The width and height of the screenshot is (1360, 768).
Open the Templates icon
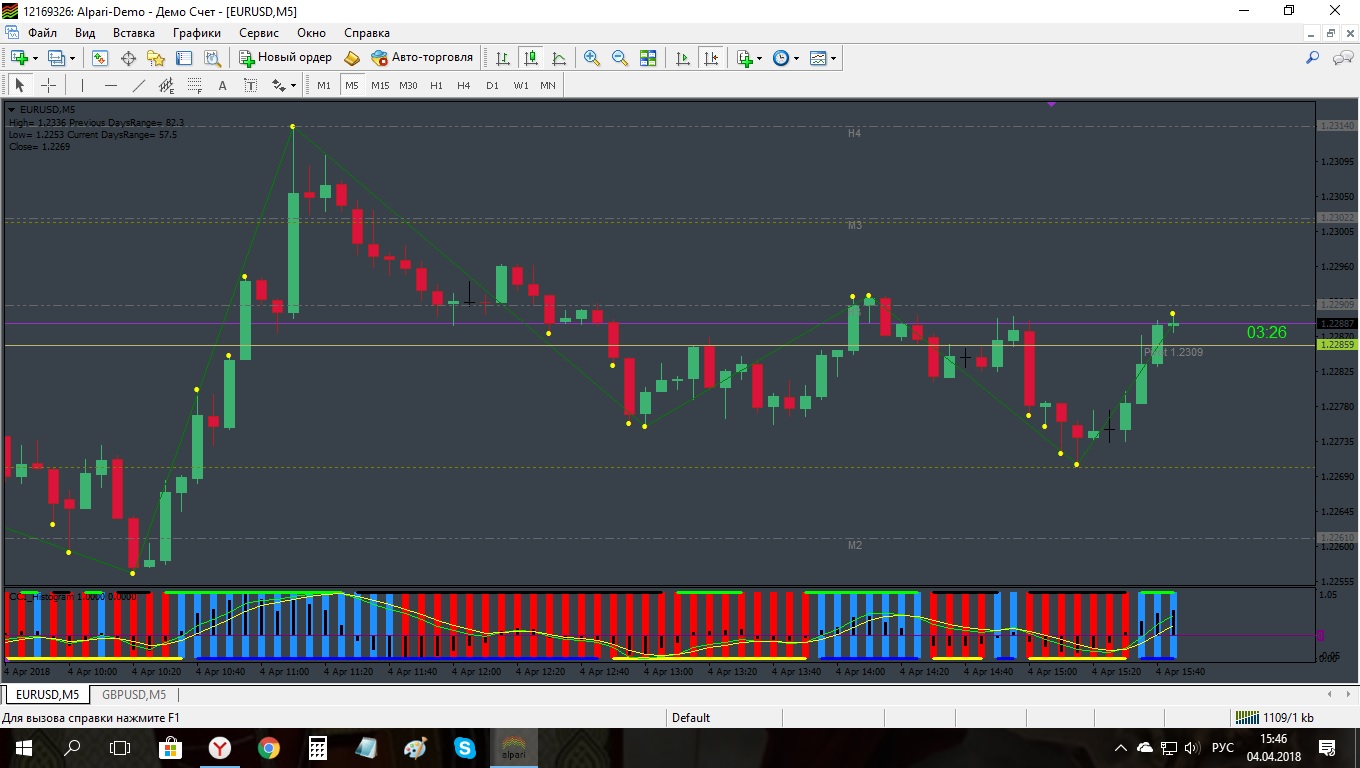[818, 58]
